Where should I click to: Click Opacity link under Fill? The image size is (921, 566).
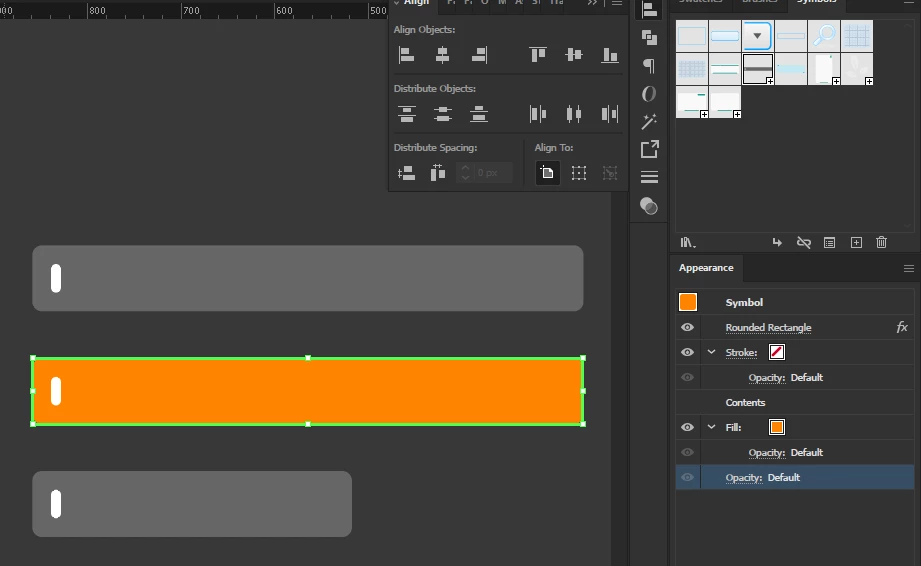[x=767, y=453]
